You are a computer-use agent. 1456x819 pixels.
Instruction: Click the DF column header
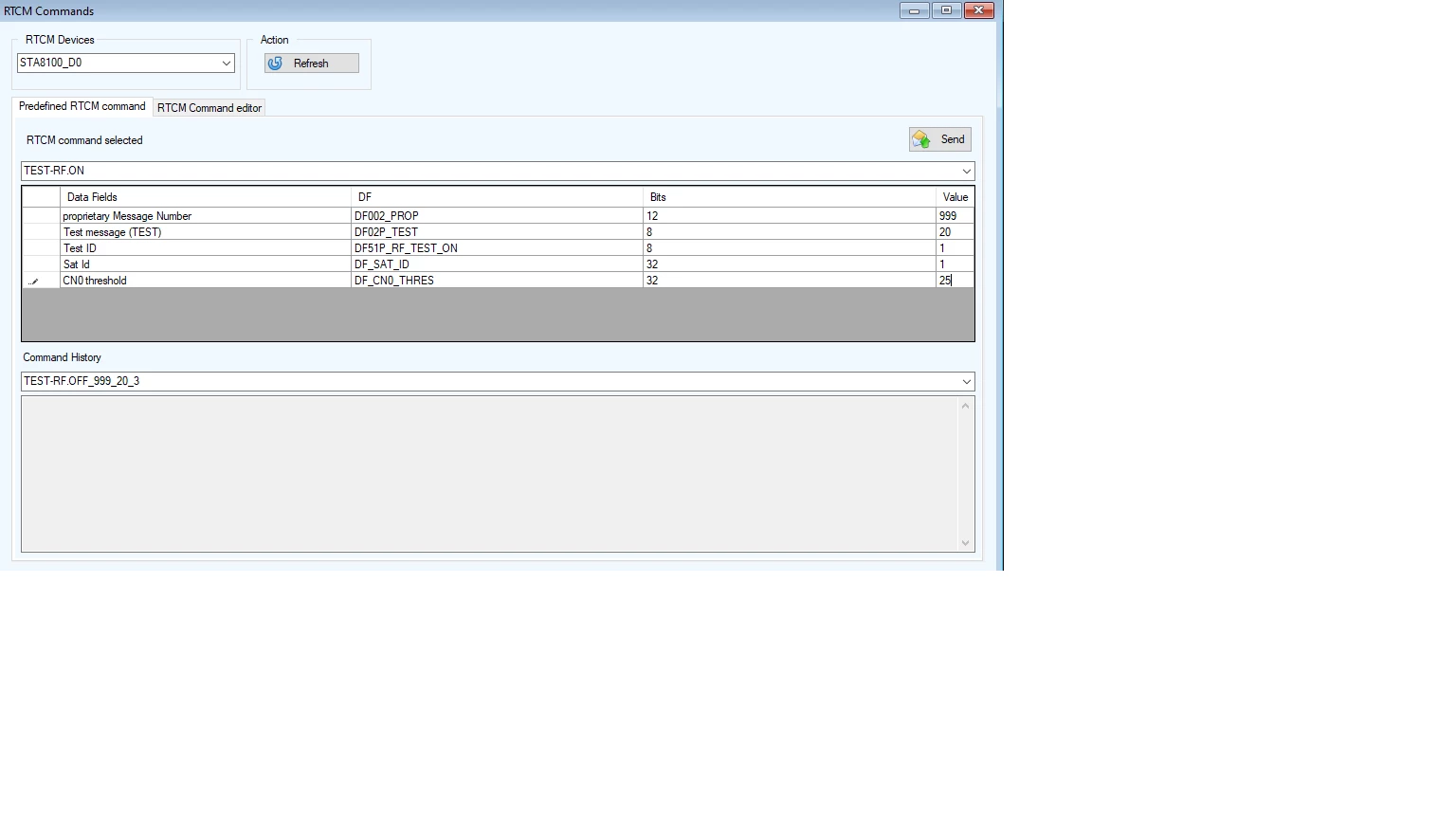click(x=498, y=197)
